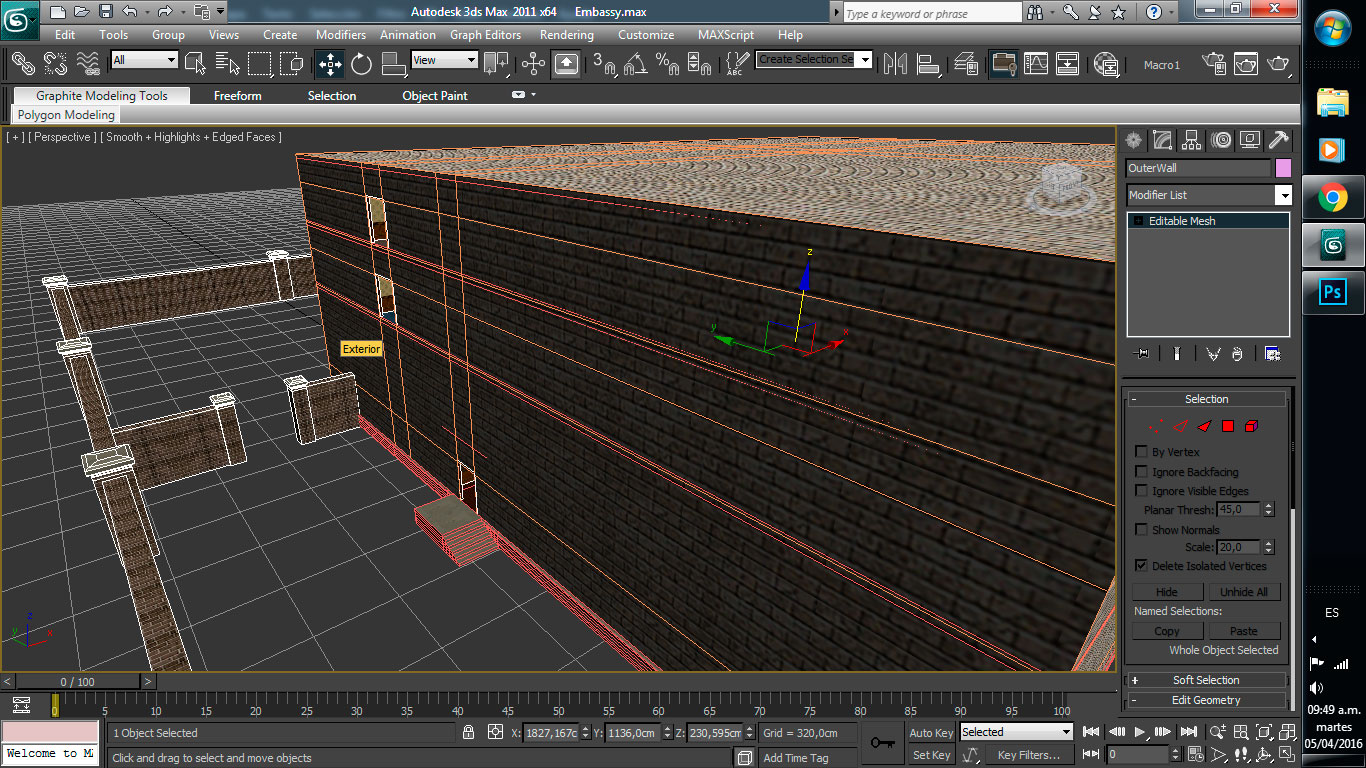Enable the Ignore Visible Edges checkbox
Image resolution: width=1366 pixels, height=768 pixels.
[x=1141, y=491]
